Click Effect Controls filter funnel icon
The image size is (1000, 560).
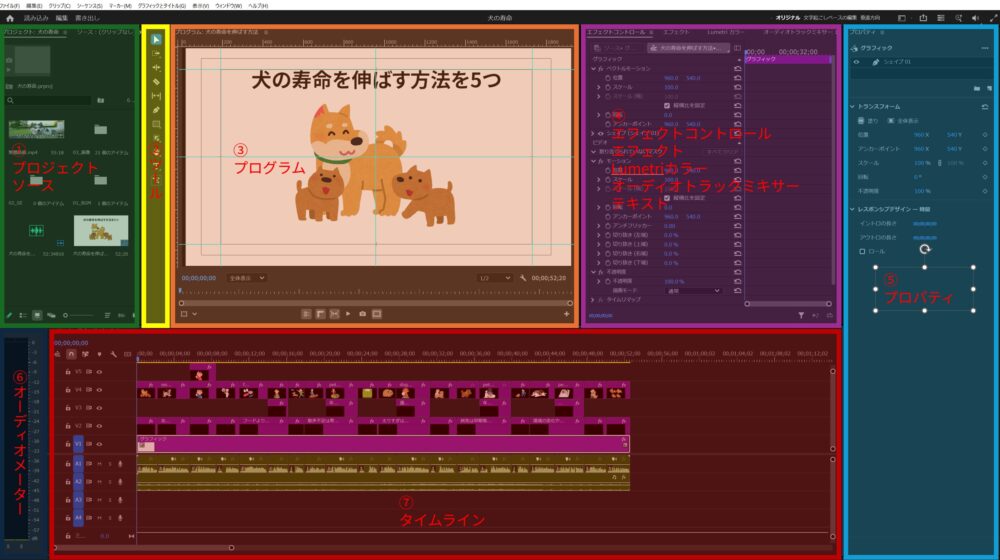pyautogui.click(x=801, y=315)
